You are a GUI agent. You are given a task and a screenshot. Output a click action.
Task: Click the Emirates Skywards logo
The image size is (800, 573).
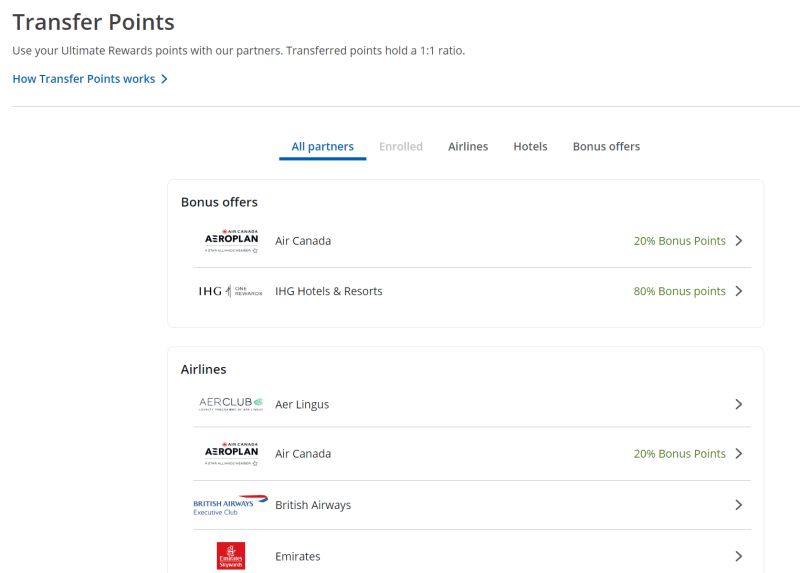(x=231, y=556)
